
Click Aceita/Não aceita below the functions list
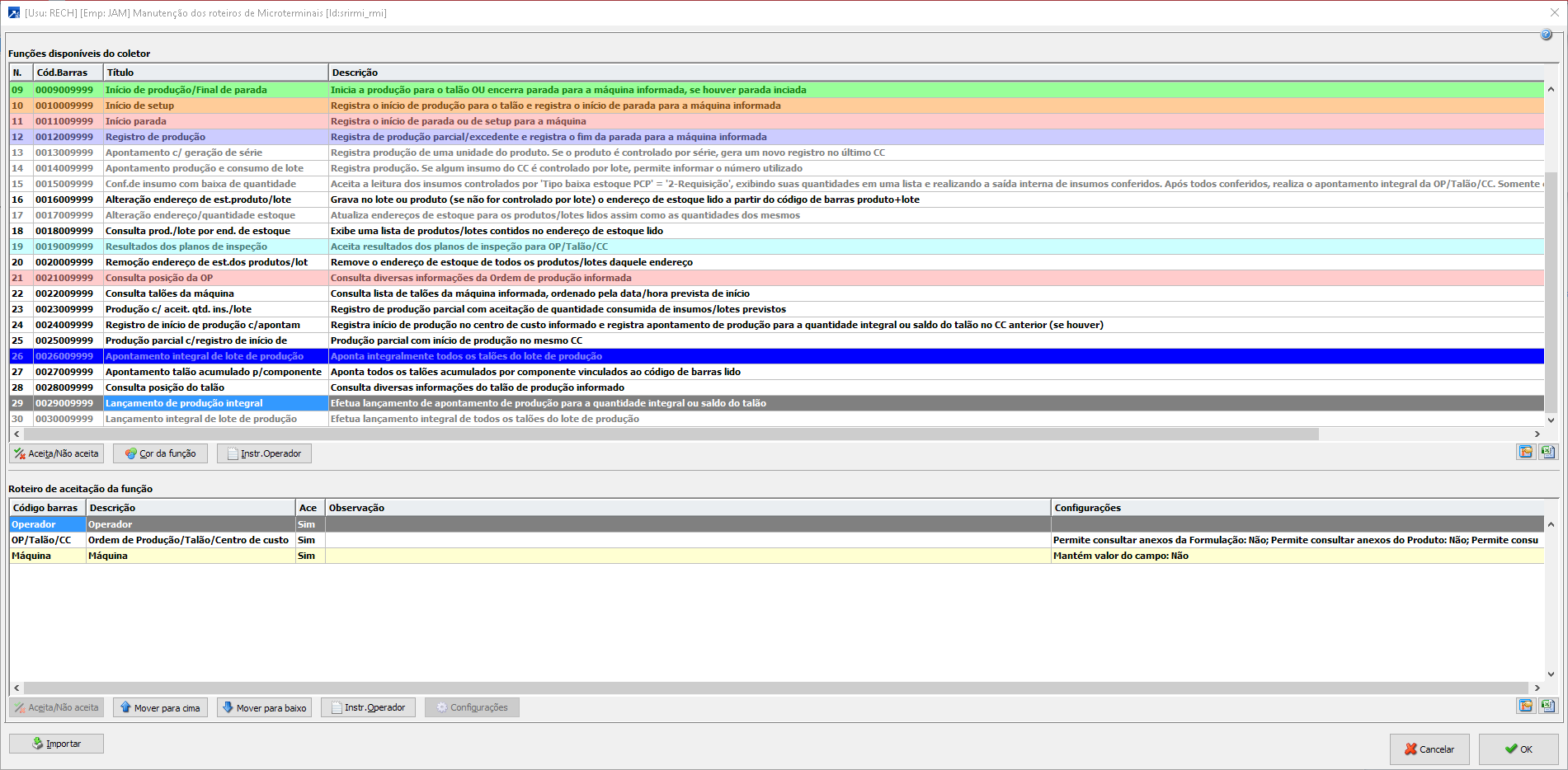[x=57, y=453]
